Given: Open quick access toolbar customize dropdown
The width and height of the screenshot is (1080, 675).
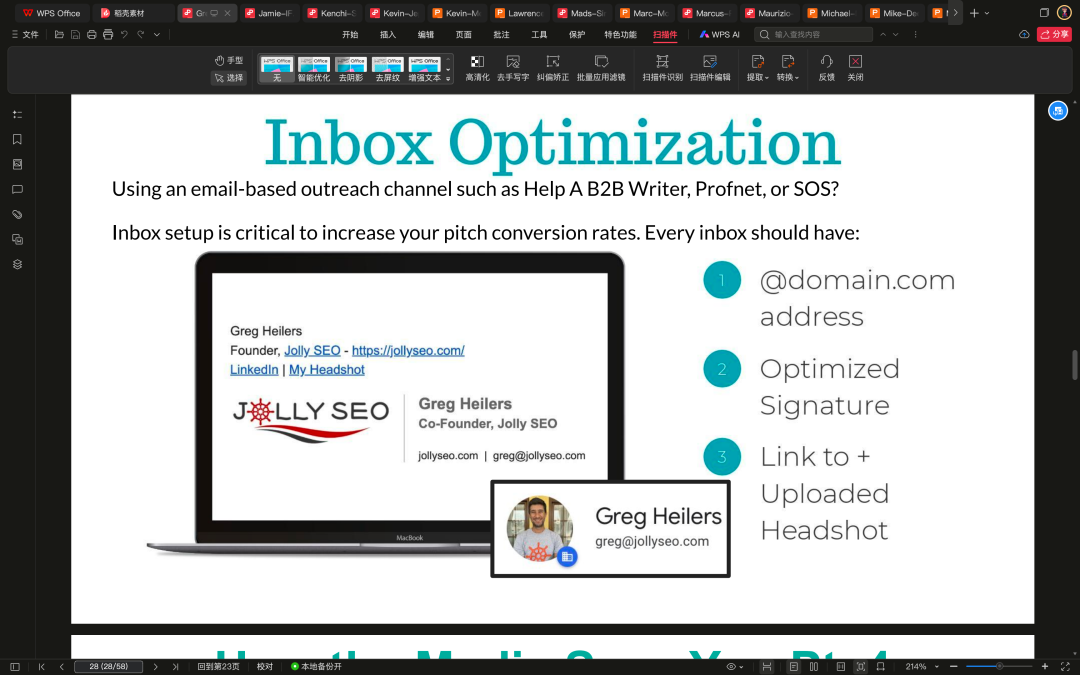Looking at the screenshot, I should (157, 34).
